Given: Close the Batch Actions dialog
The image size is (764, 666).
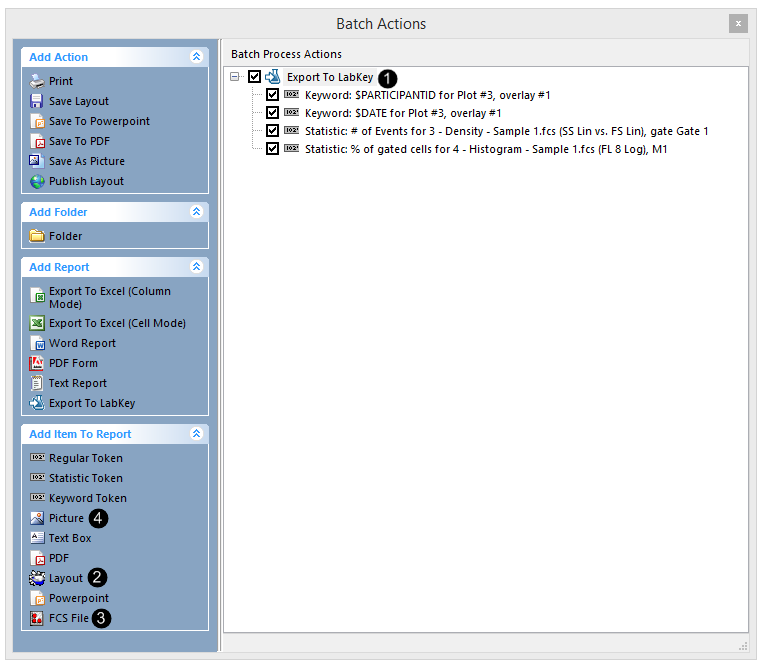Looking at the screenshot, I should [x=738, y=23].
